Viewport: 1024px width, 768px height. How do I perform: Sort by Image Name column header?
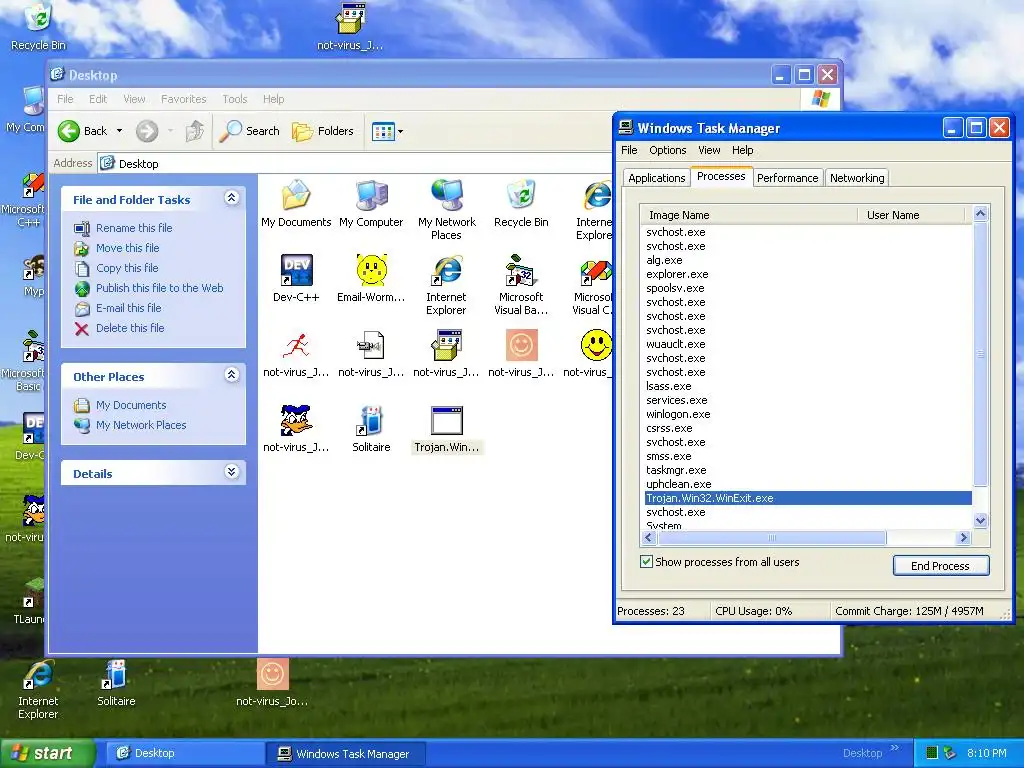pos(749,215)
